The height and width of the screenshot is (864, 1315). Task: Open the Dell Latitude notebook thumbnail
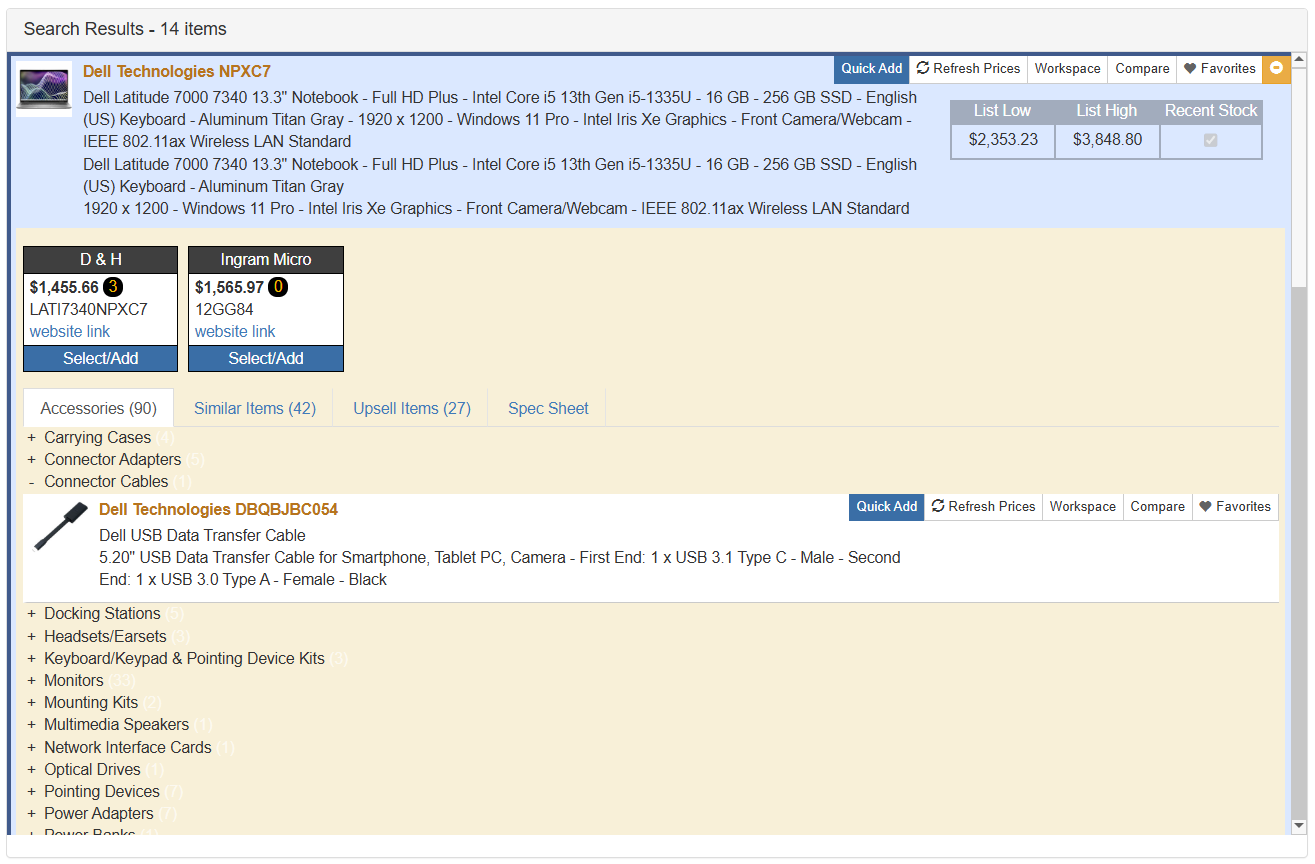(44, 89)
